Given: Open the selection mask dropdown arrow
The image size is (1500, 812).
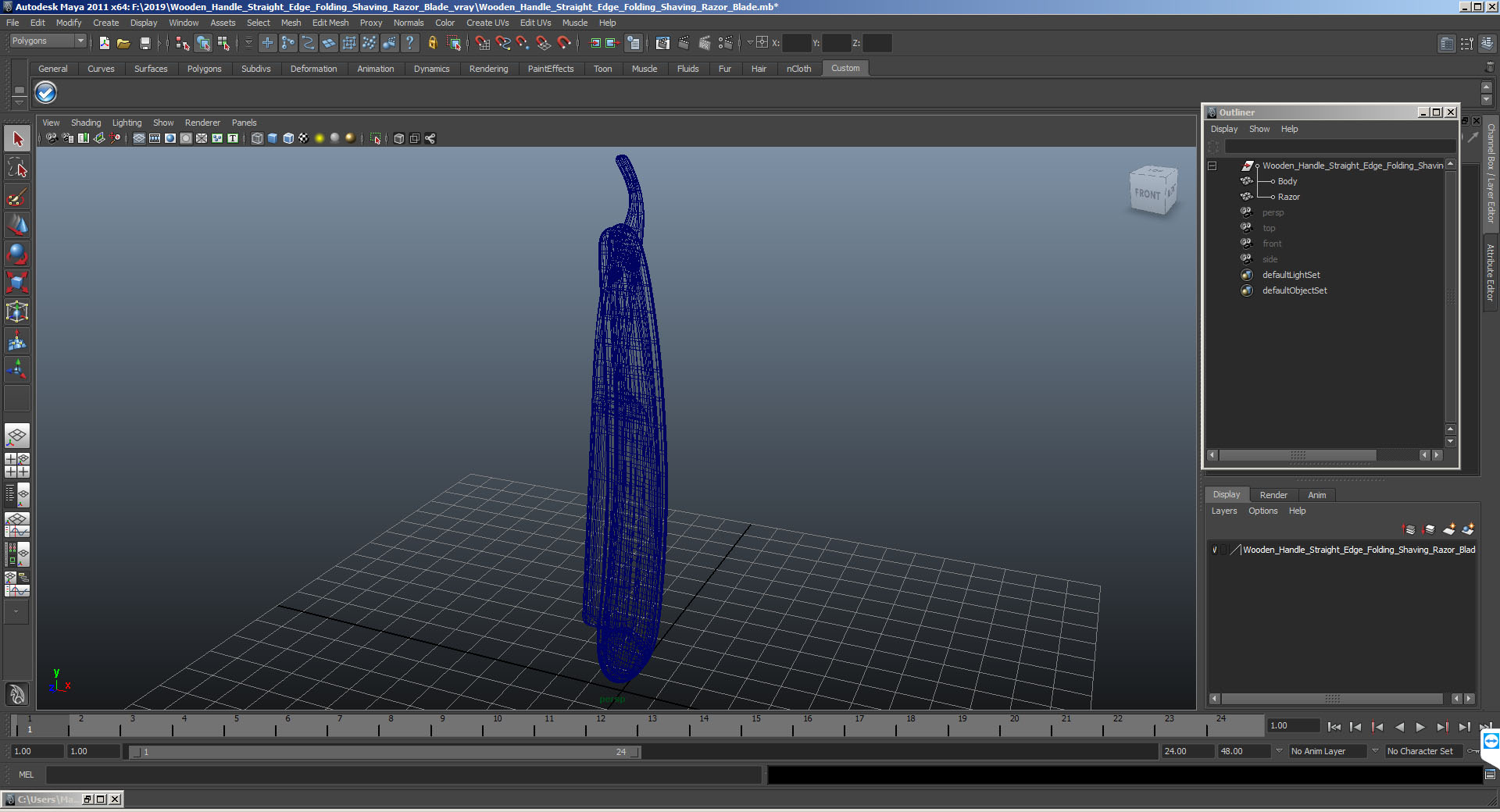Looking at the screenshot, I should tap(248, 43).
